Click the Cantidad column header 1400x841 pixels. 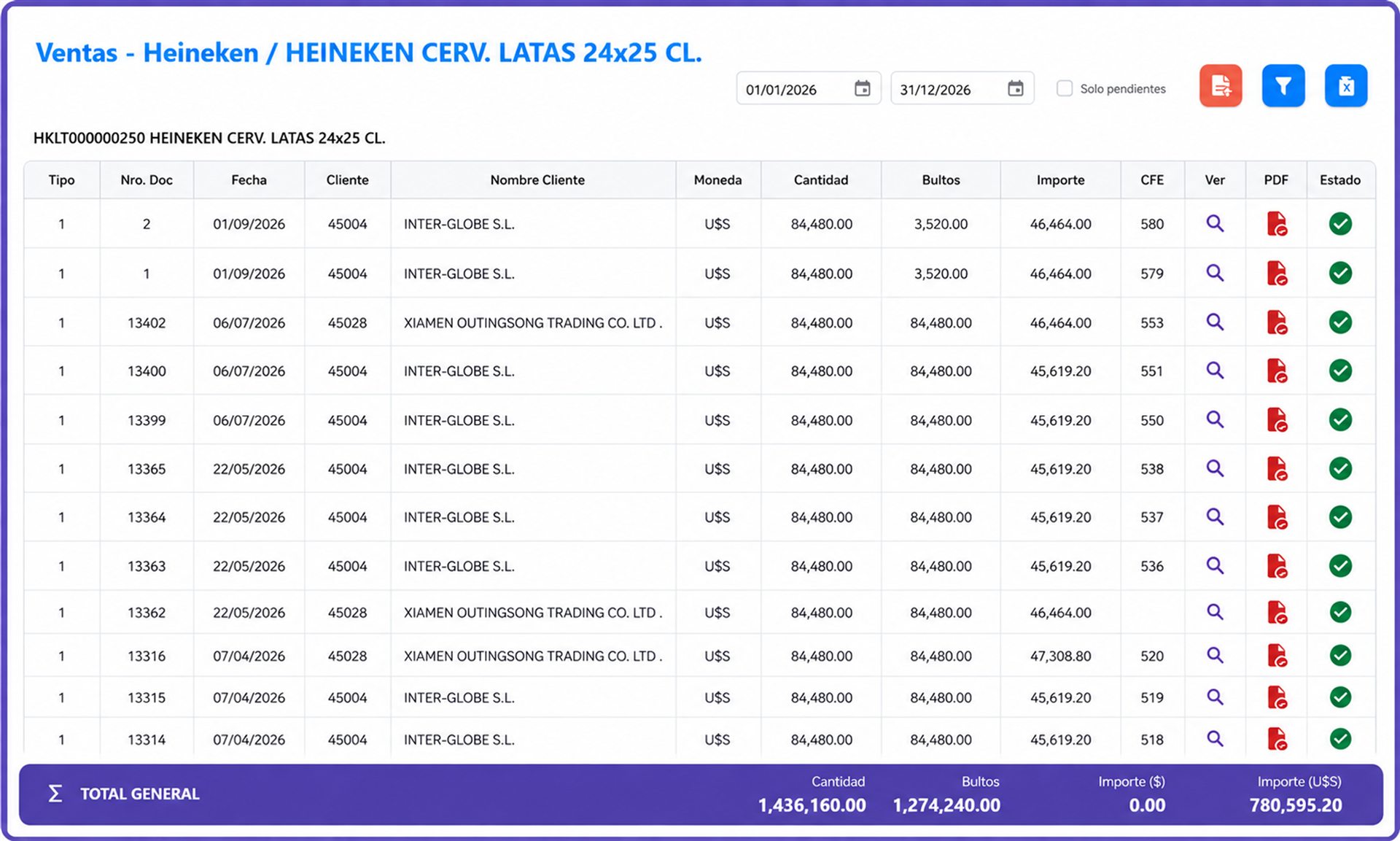pos(821,180)
